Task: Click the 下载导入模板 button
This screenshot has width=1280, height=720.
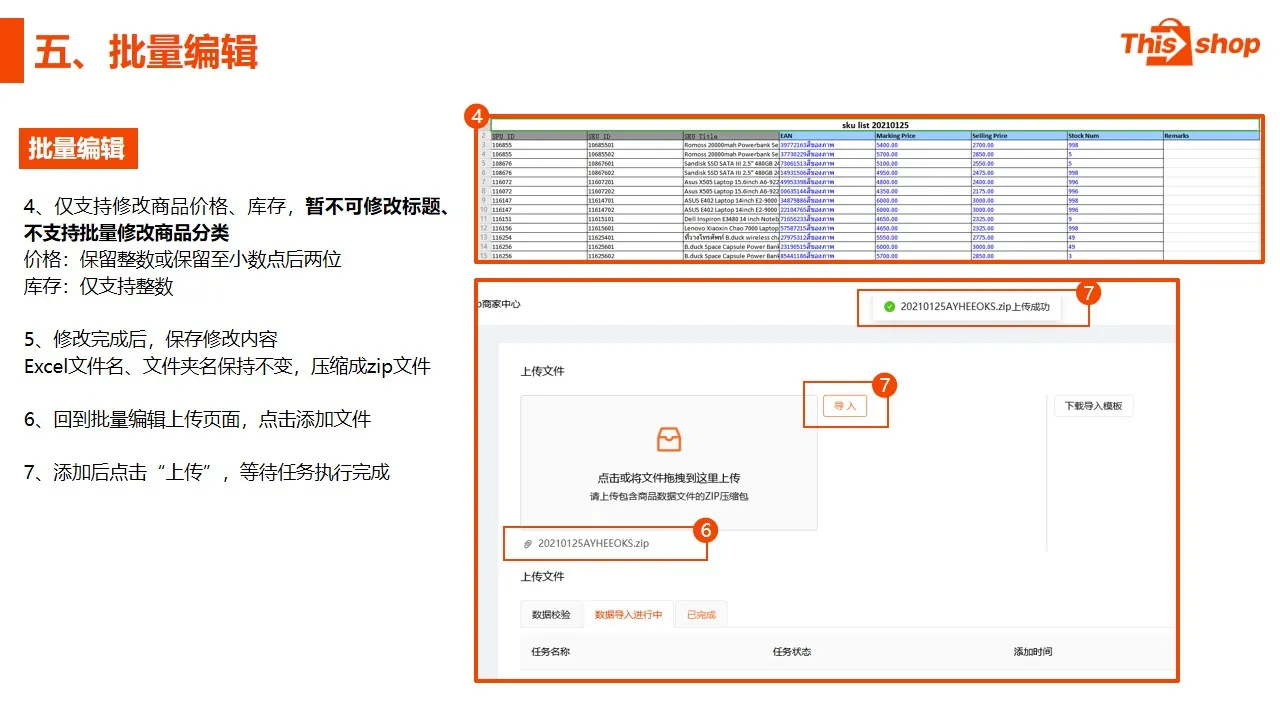Action: point(1094,406)
